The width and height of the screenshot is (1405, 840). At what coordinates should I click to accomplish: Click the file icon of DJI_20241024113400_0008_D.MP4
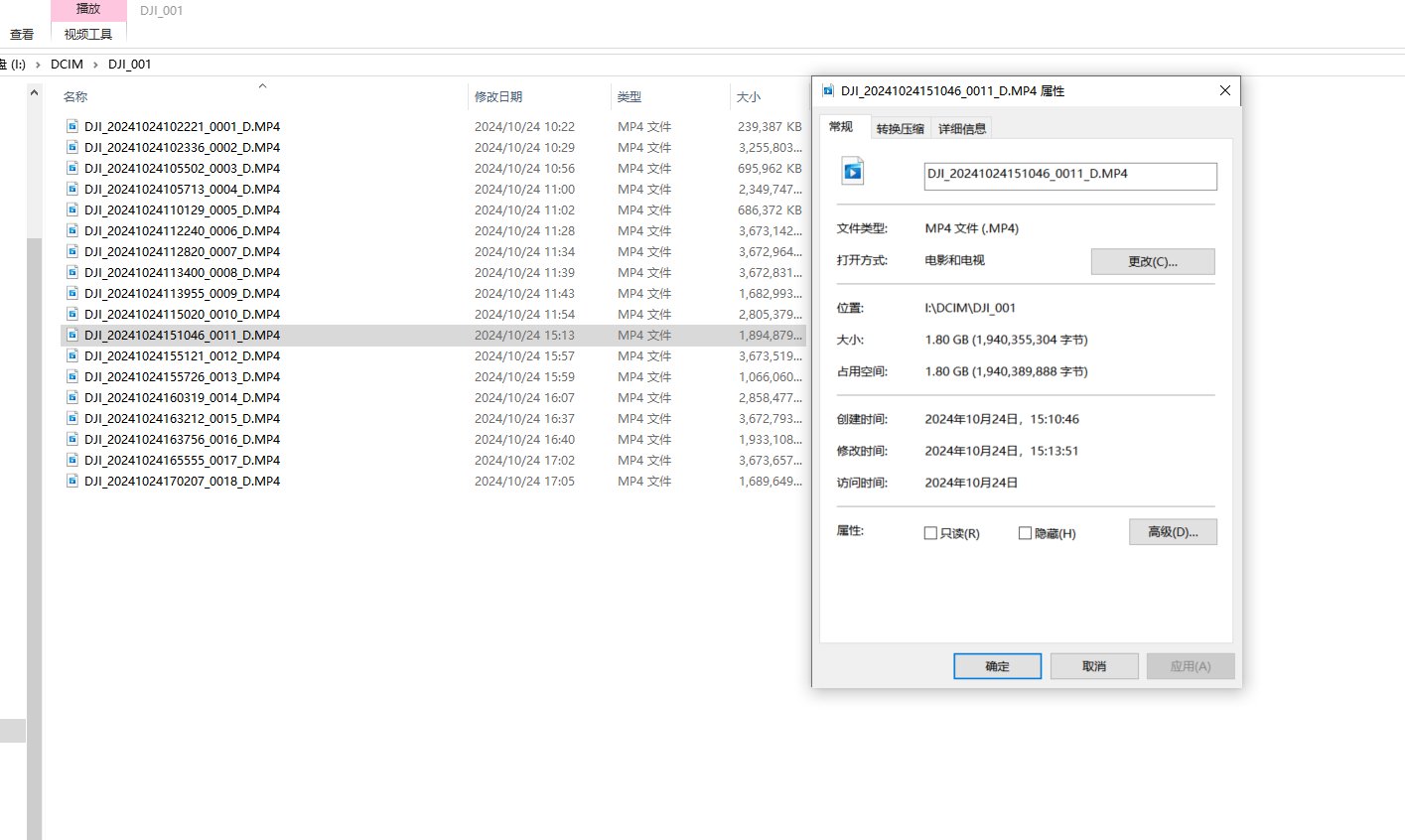click(72, 272)
